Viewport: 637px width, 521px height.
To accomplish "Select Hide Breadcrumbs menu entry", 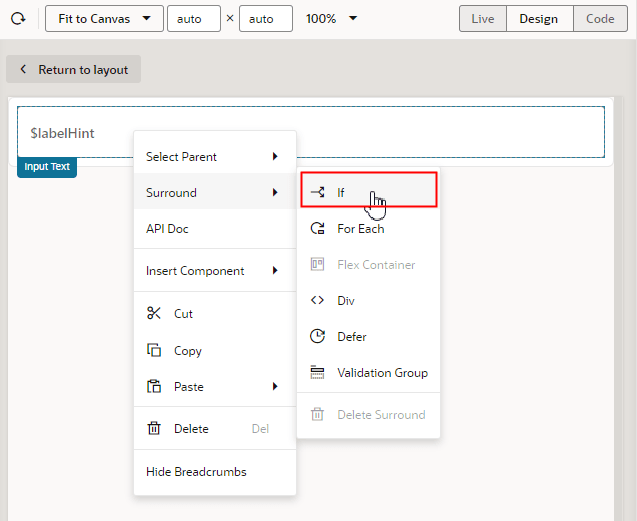I will click(x=196, y=471).
